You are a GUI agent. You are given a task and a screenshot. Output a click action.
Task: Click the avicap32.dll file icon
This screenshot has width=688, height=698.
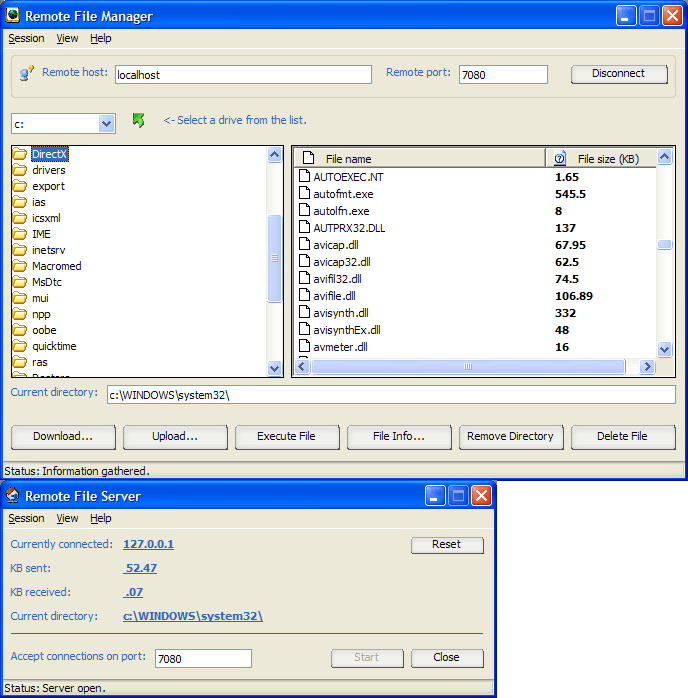click(307, 262)
